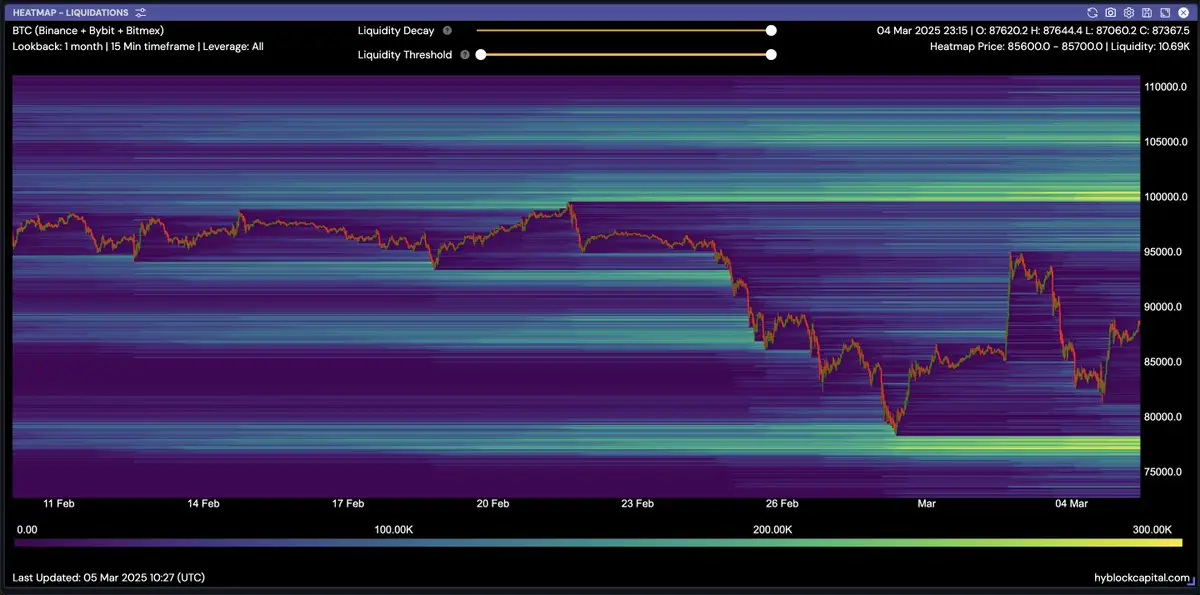Click the Liquidity Decay label
Viewport: 1200px width, 595px height.
click(396, 31)
